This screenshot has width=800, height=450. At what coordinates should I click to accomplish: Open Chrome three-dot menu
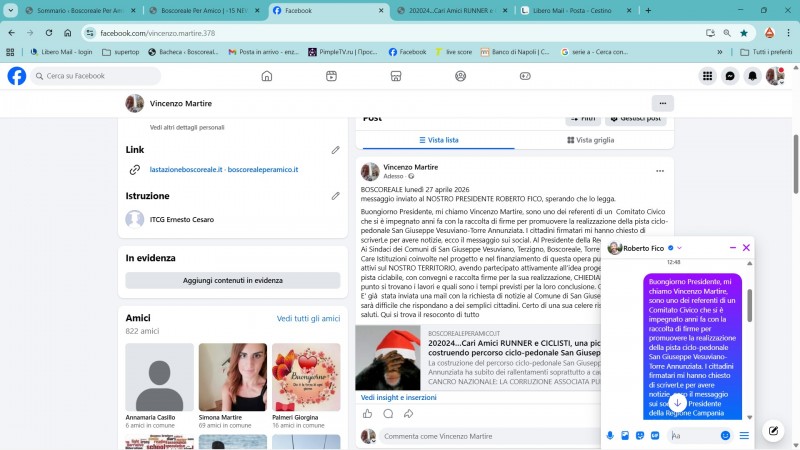(x=788, y=33)
